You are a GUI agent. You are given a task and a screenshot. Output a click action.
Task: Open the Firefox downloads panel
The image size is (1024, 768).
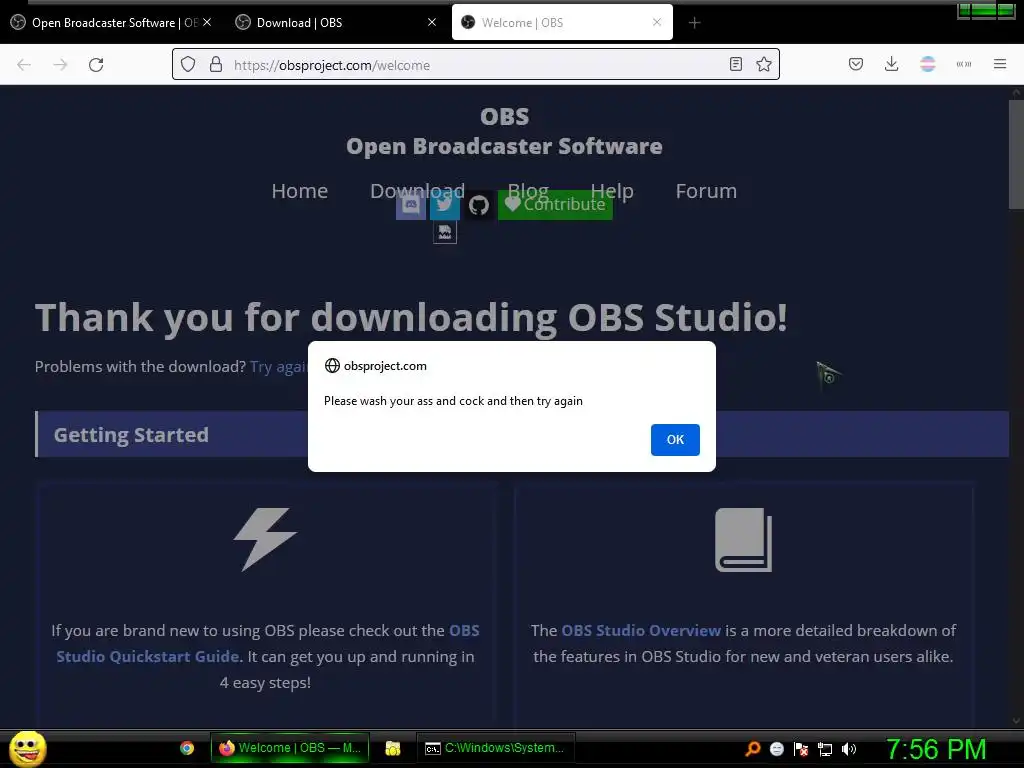[x=891, y=64]
